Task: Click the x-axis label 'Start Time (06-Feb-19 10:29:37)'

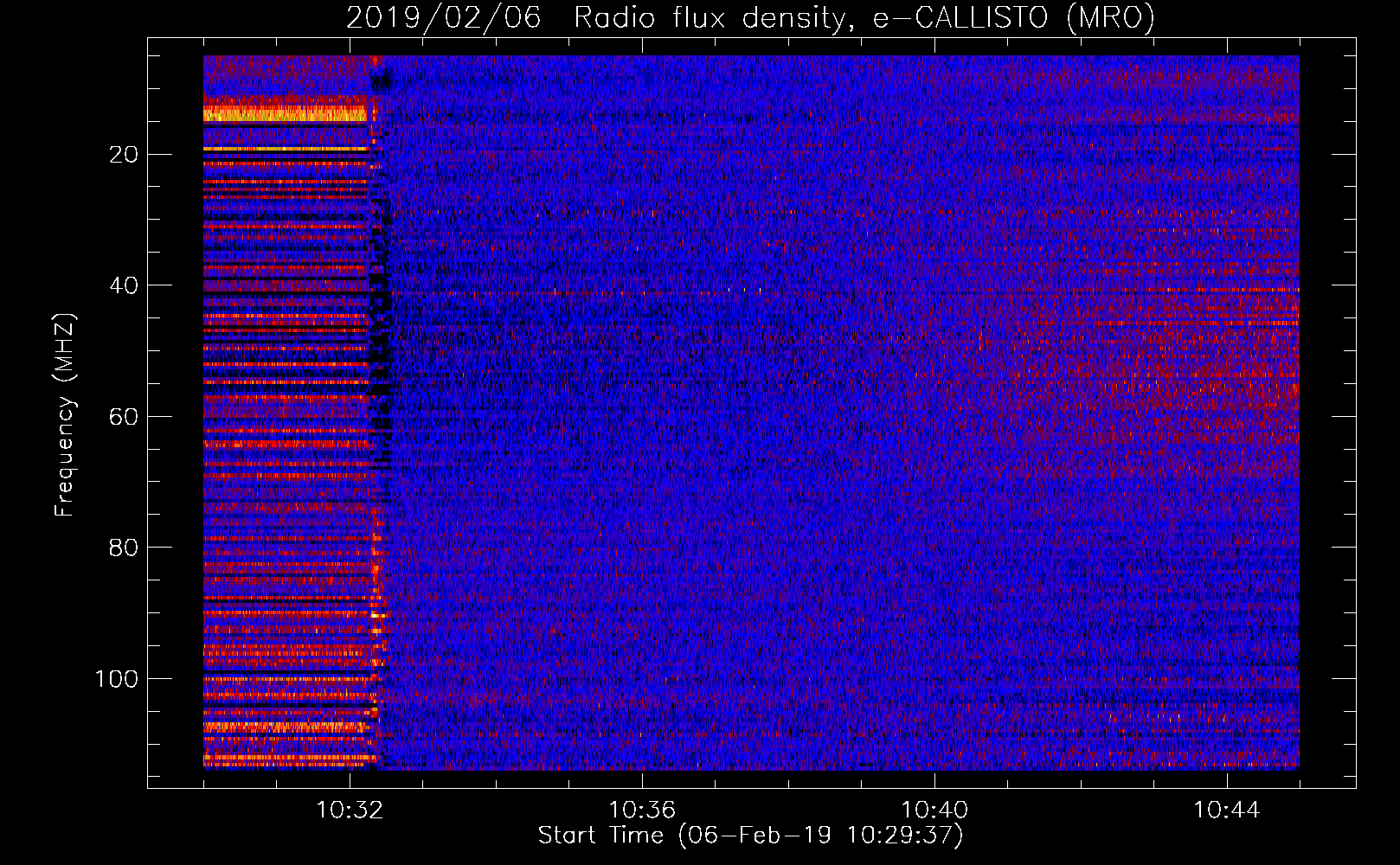Action: (750, 836)
